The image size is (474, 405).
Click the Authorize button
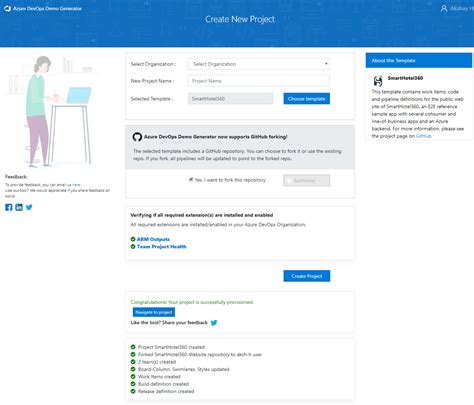pos(307,180)
